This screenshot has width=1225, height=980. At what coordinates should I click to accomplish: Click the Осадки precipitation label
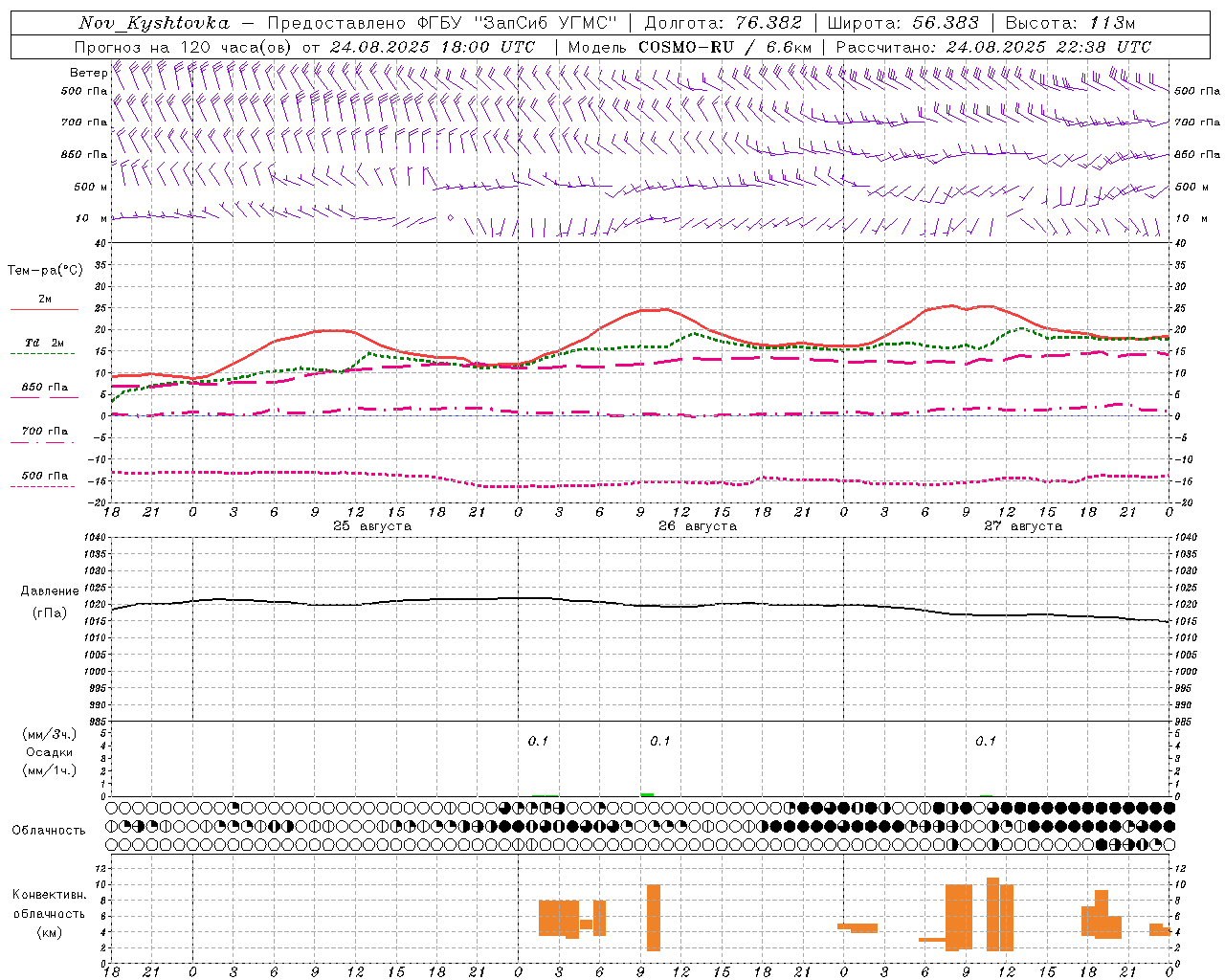coord(50,752)
